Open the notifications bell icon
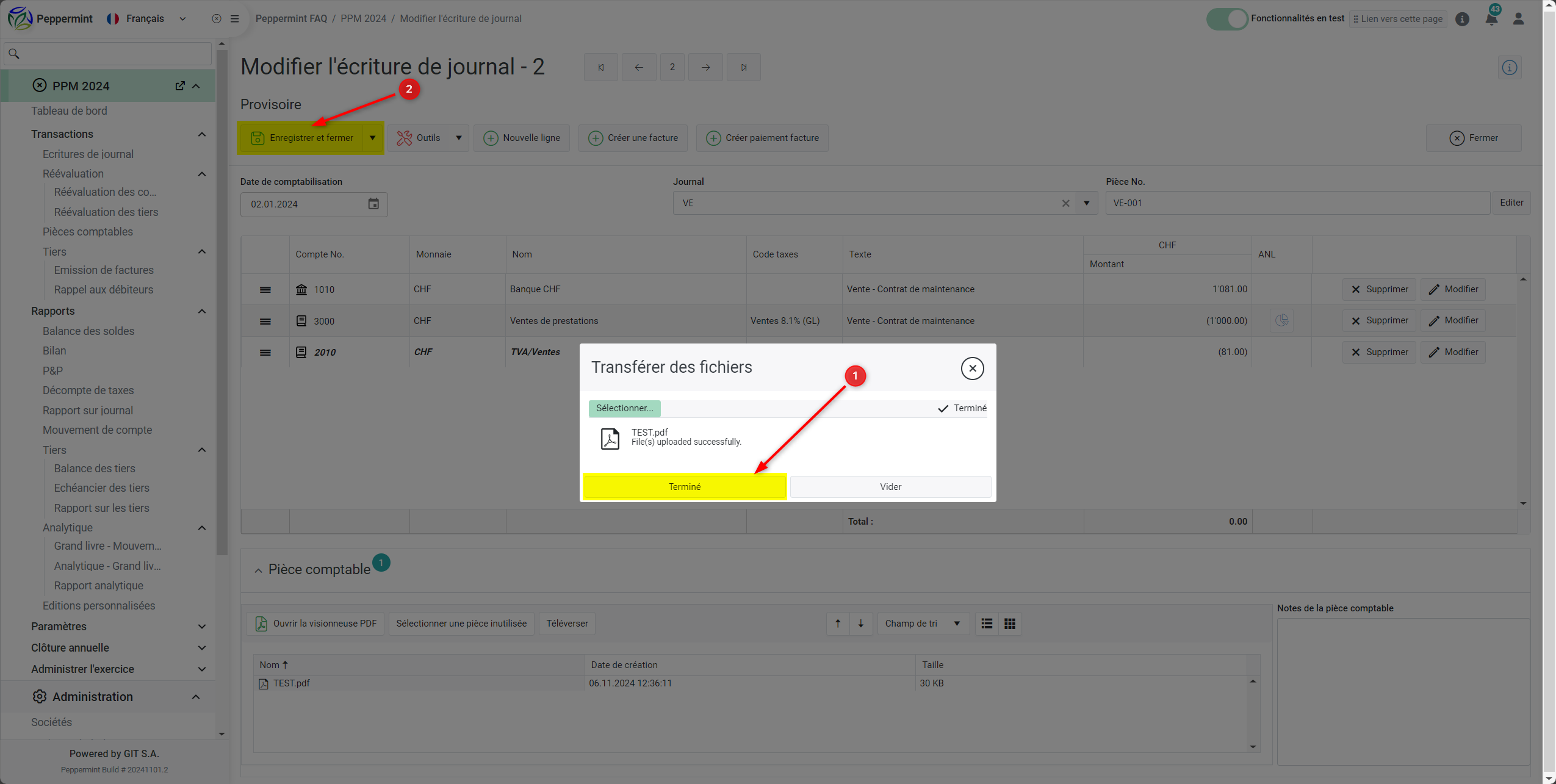The image size is (1556, 784). tap(1491, 19)
